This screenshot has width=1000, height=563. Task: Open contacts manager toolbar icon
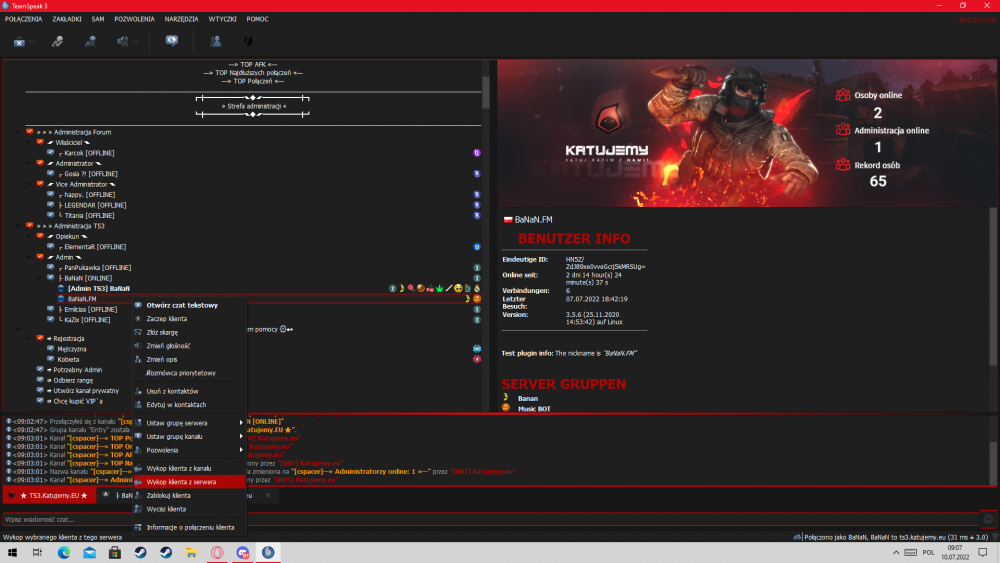[x=216, y=41]
